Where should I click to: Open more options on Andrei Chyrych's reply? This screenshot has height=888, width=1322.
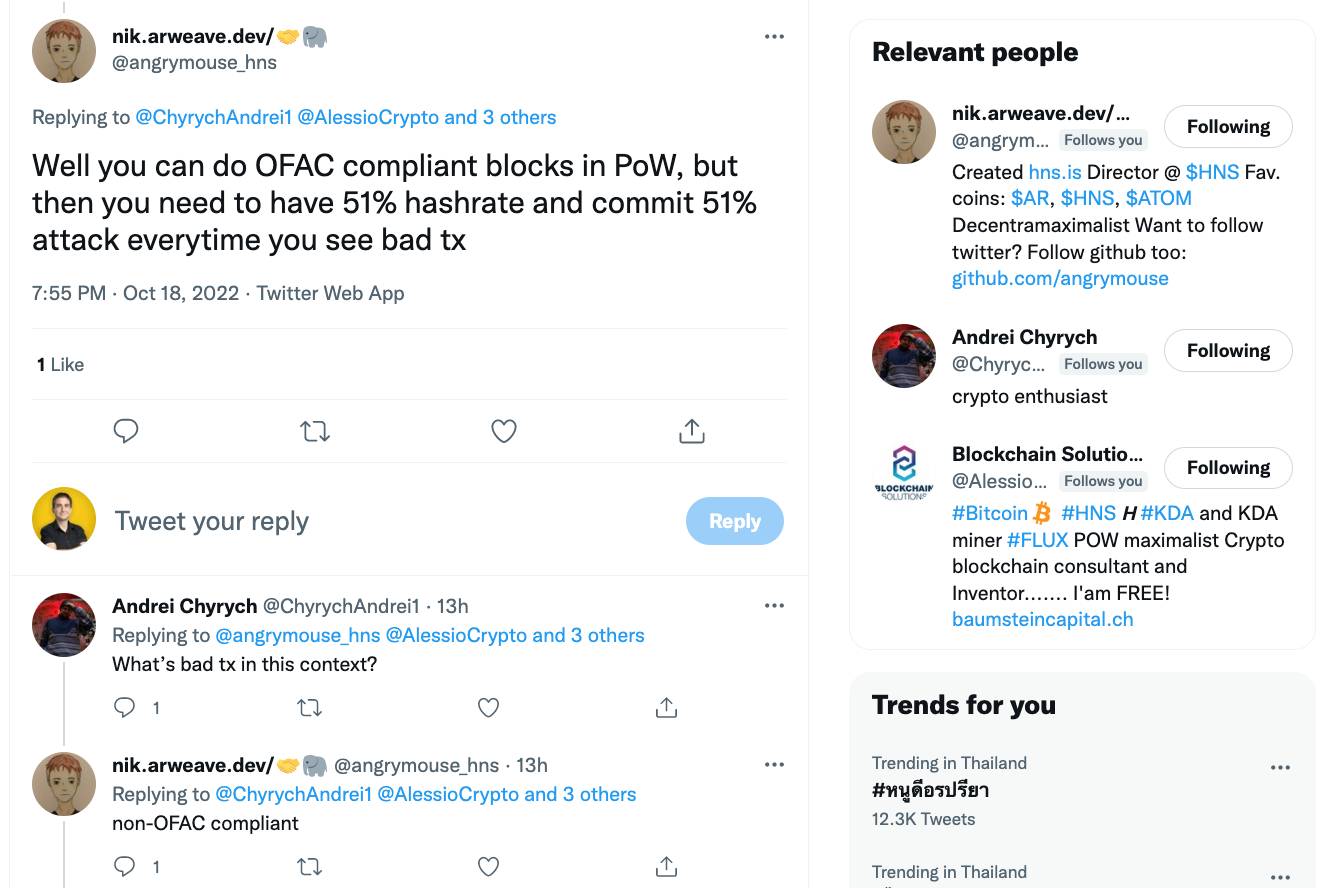(x=774, y=606)
